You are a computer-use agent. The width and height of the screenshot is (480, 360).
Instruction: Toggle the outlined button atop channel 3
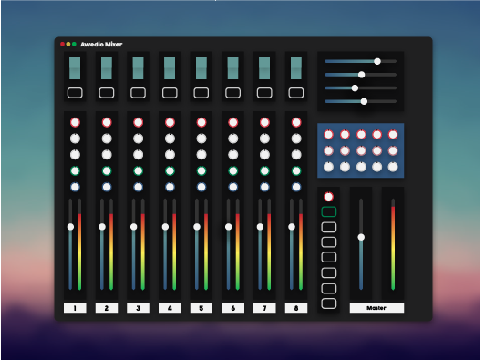[x=138, y=93]
